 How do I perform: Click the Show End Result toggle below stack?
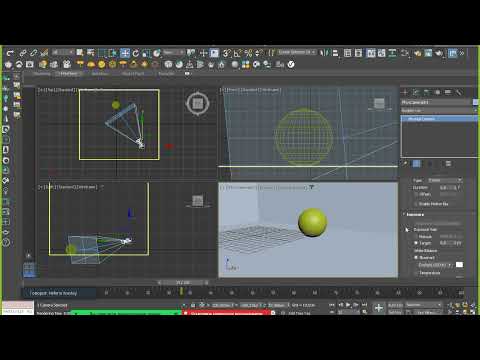(x=416, y=163)
